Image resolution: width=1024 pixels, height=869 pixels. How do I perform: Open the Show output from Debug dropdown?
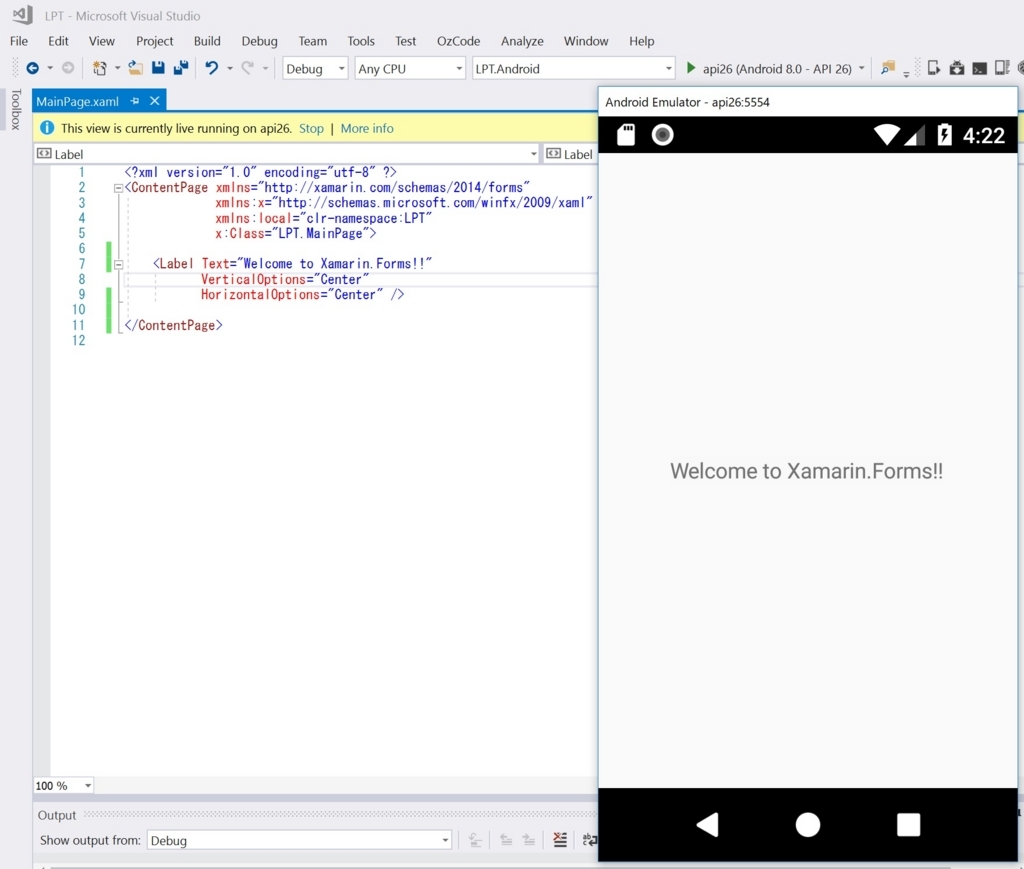coord(300,840)
